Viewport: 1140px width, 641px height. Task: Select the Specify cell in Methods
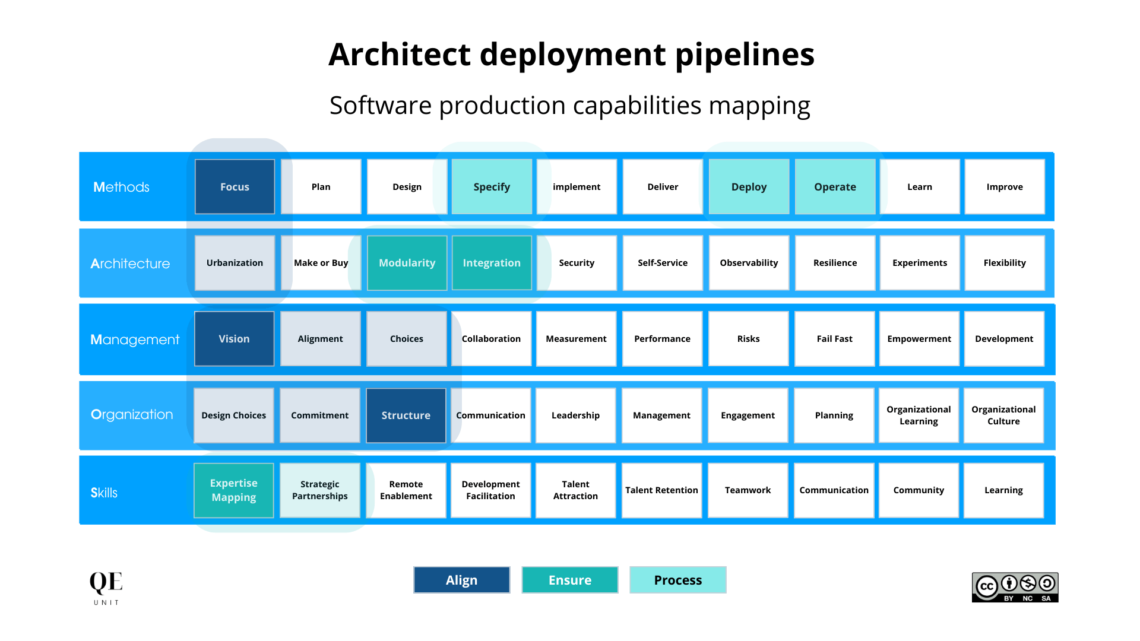(x=491, y=186)
